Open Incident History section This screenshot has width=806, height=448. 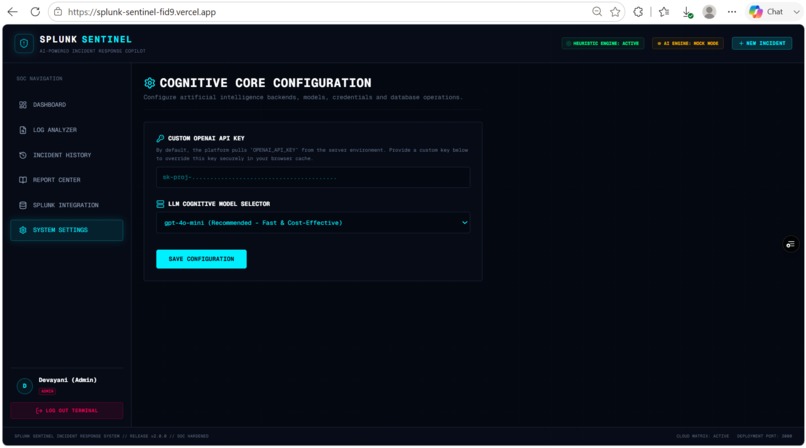tap(66, 155)
